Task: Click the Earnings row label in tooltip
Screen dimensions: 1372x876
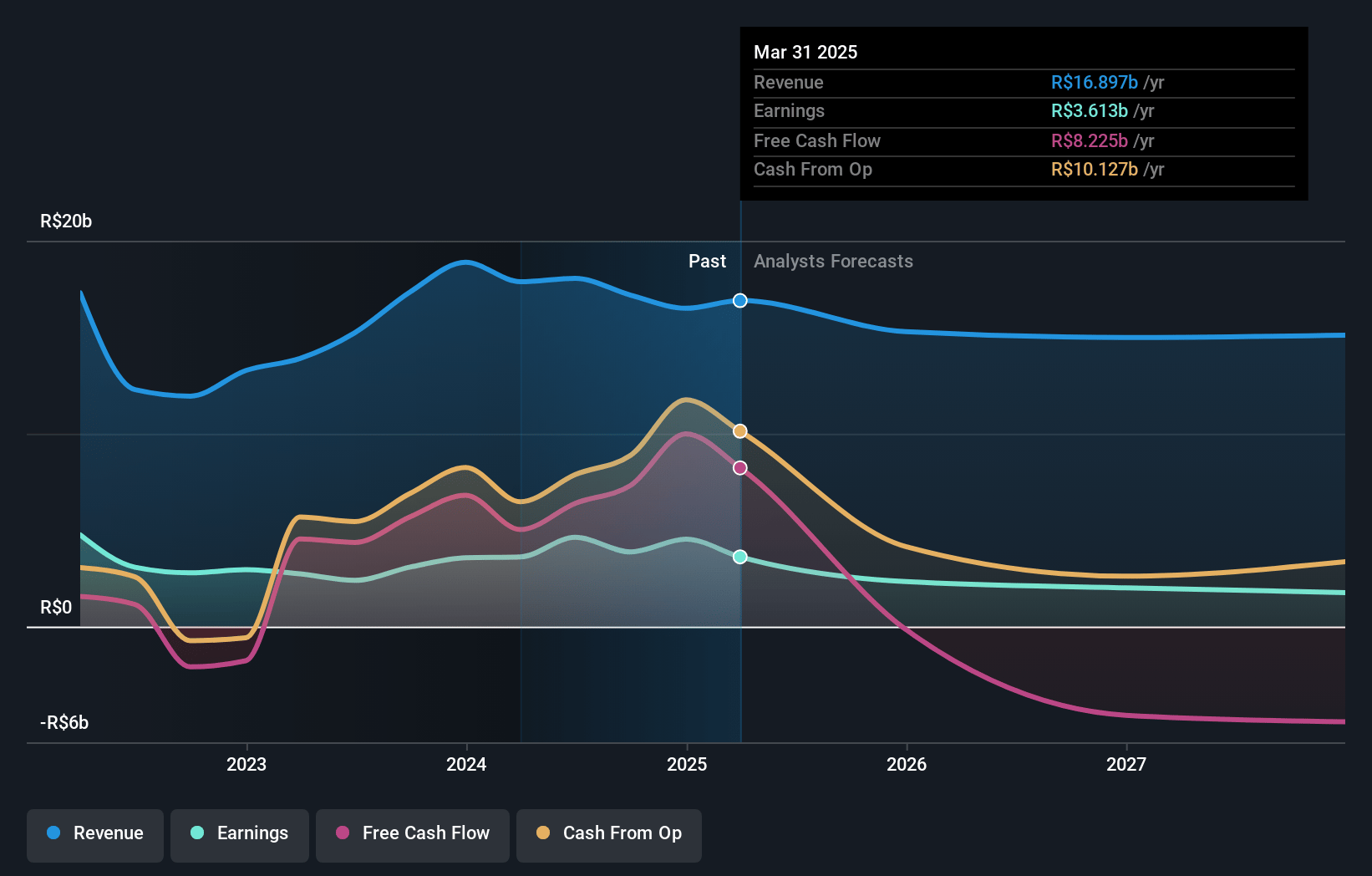Action: tap(789, 110)
